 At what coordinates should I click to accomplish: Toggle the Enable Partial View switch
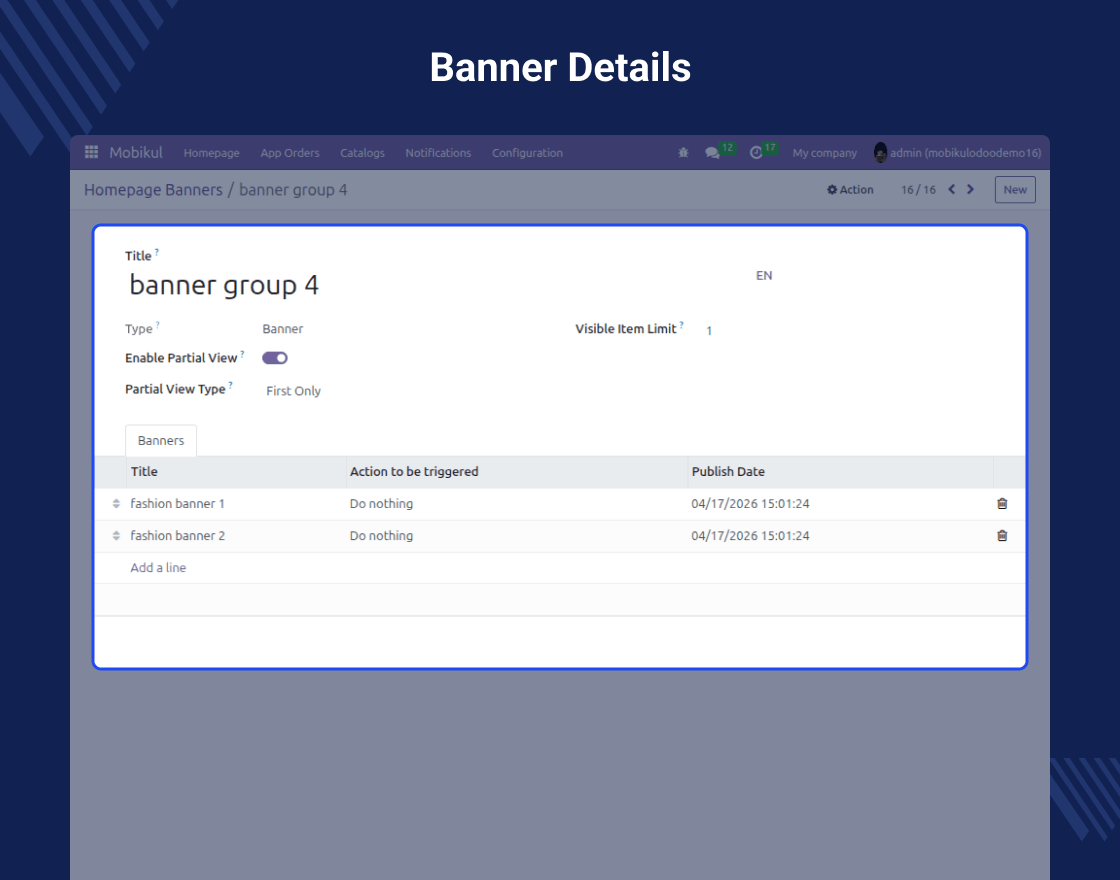click(x=275, y=358)
